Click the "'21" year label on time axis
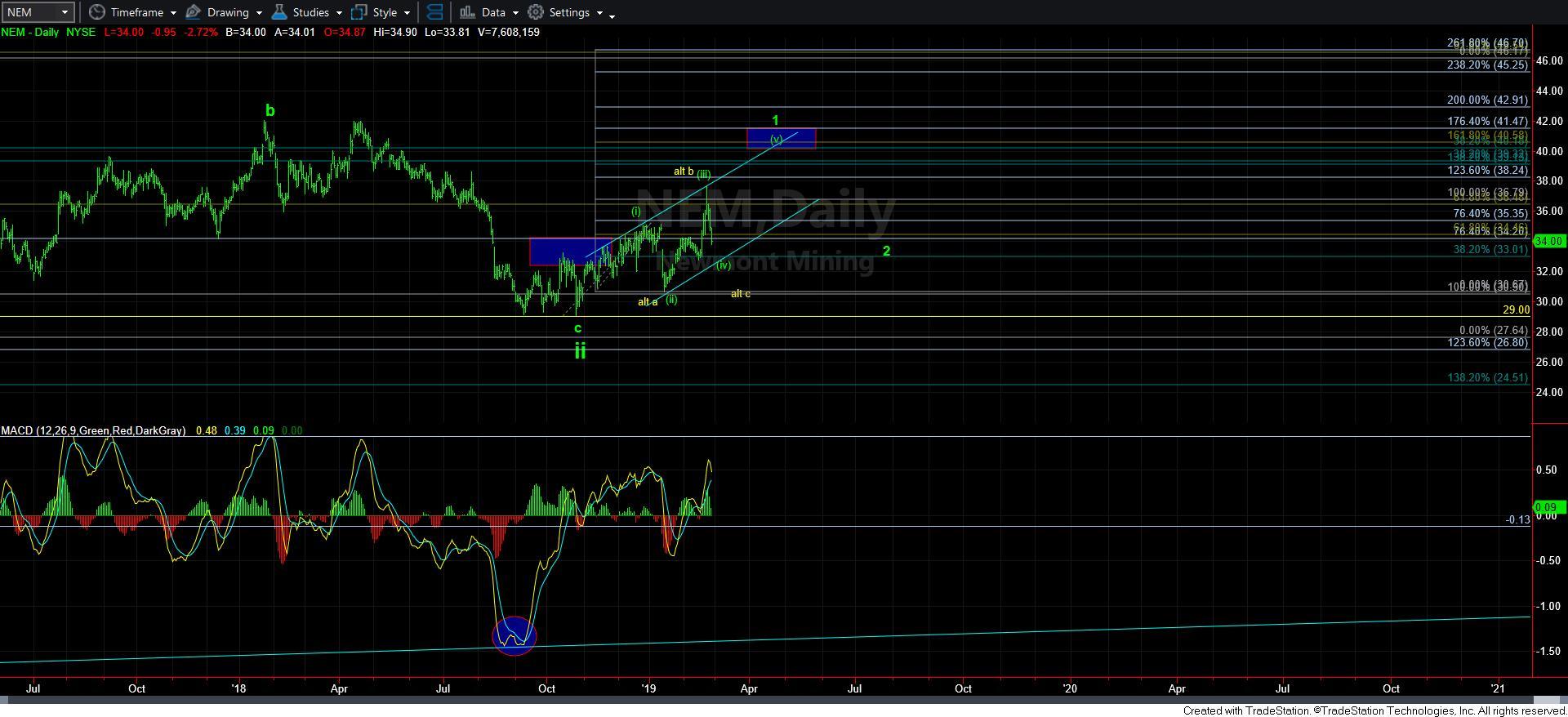Viewport: 1568px width, 717px height. [1499, 688]
